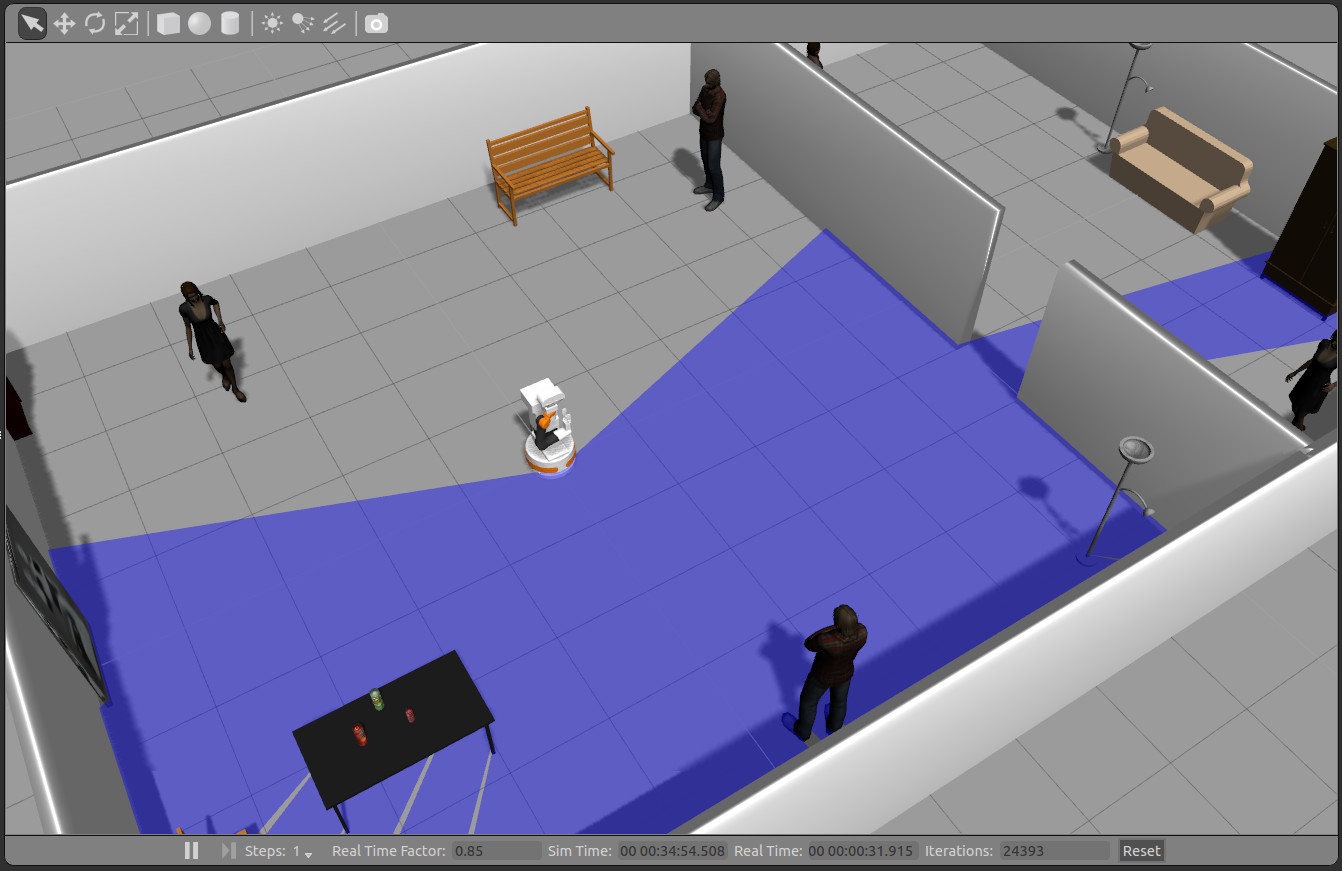Step the simulation forward once
The height and width of the screenshot is (871, 1342).
point(228,851)
